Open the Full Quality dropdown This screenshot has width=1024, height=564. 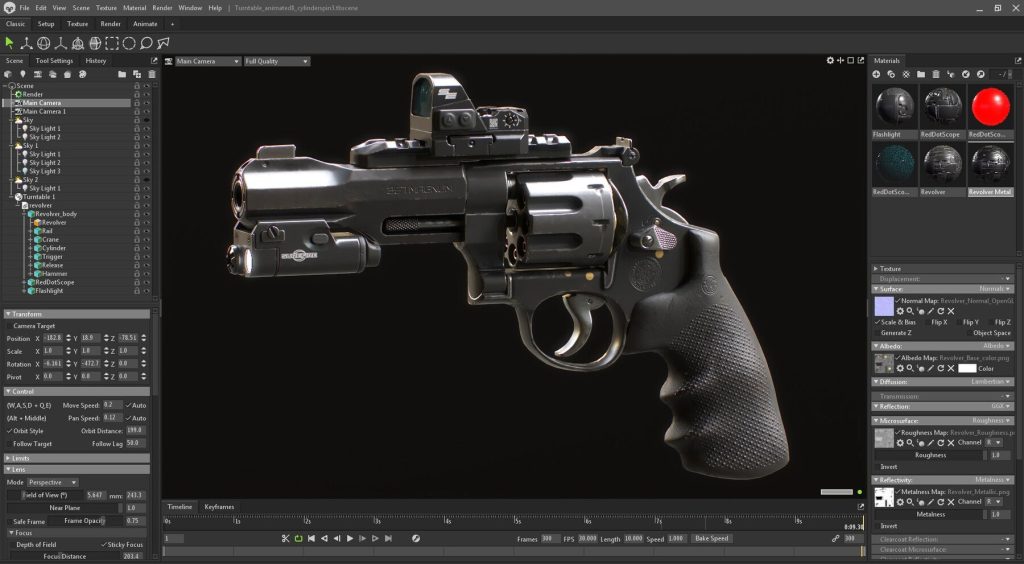(x=276, y=61)
